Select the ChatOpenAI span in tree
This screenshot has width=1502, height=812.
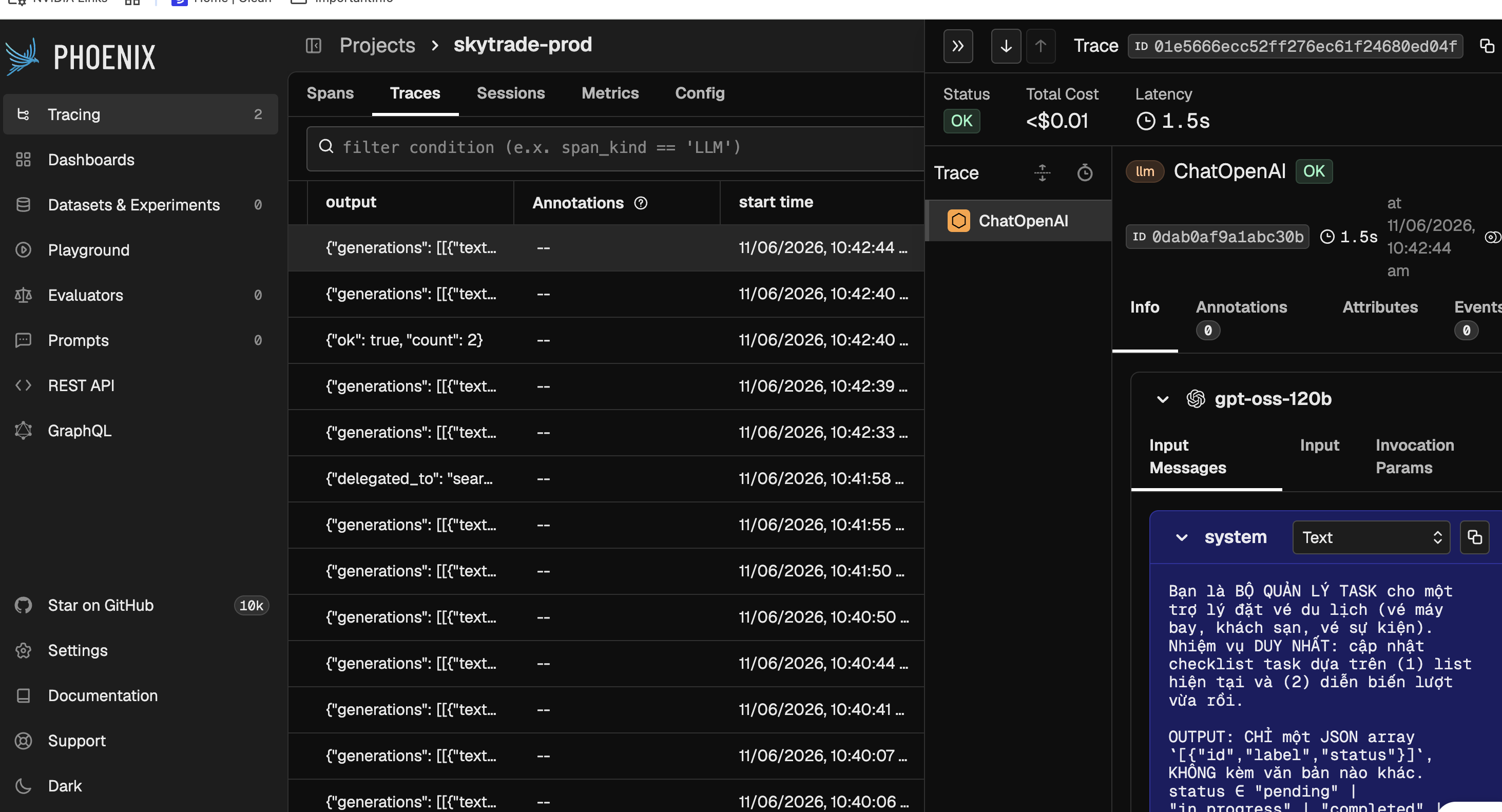click(1018, 221)
